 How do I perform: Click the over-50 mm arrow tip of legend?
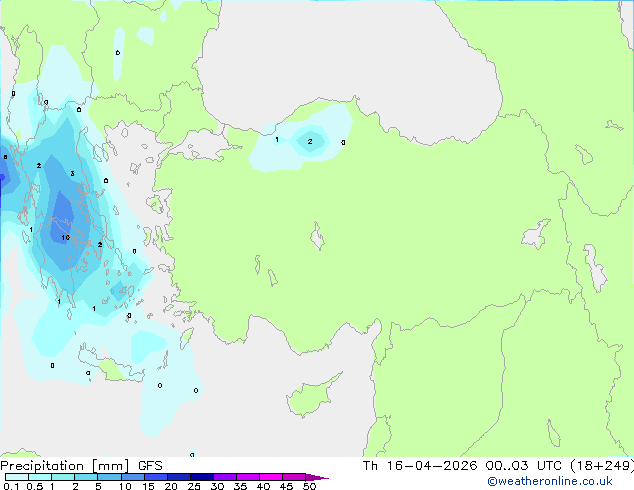point(317,477)
